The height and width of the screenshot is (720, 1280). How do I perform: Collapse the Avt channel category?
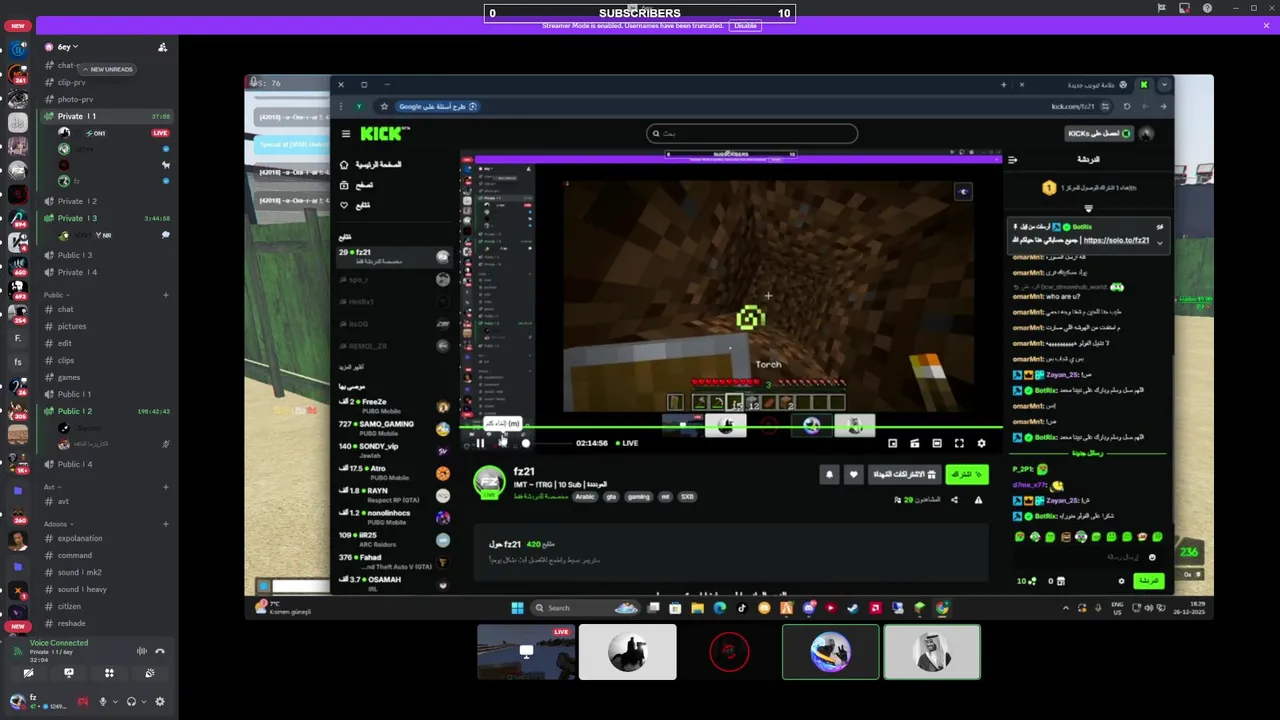click(x=51, y=487)
